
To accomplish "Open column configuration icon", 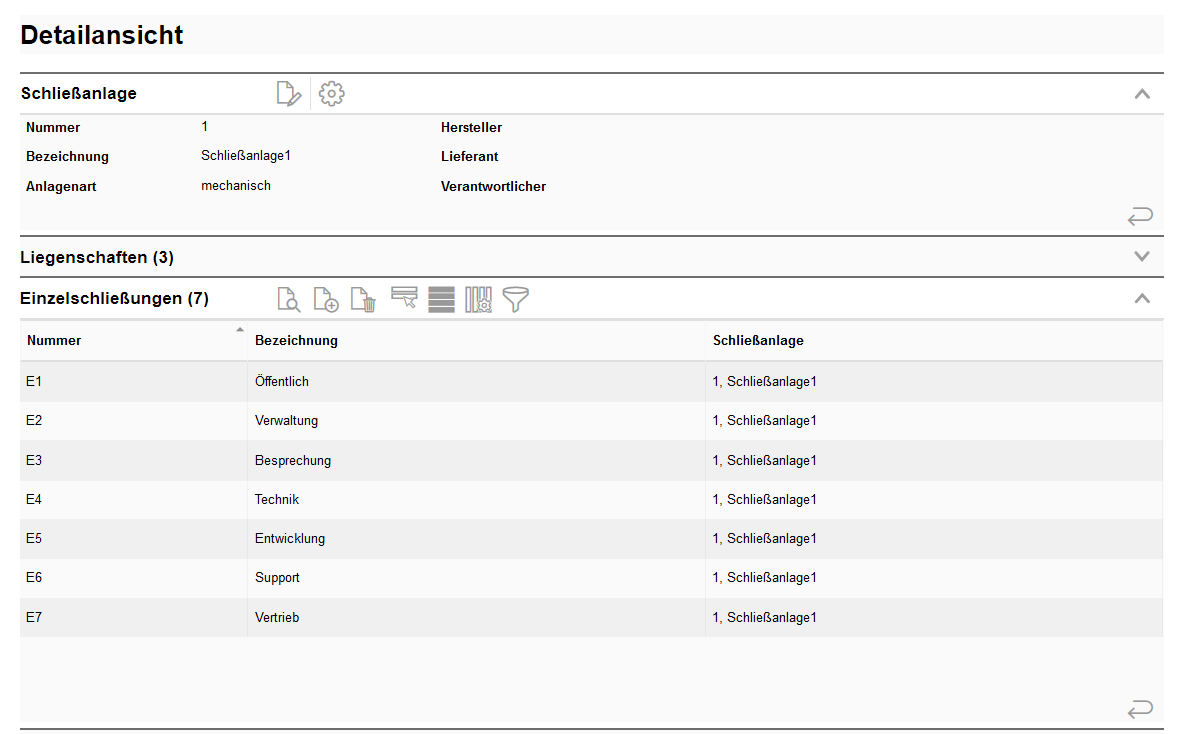I will pos(478,299).
